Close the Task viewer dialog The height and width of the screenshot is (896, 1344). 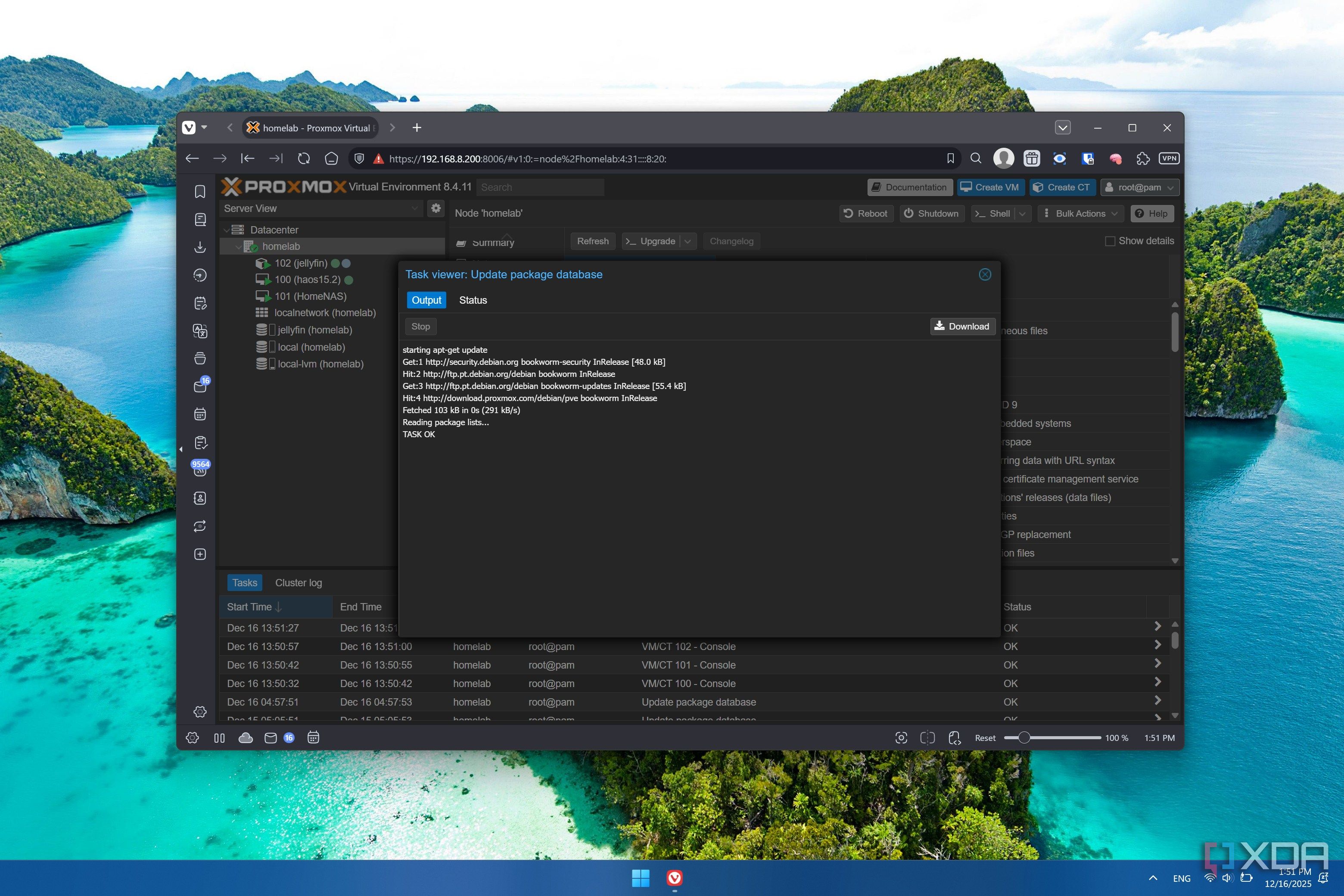click(x=985, y=274)
